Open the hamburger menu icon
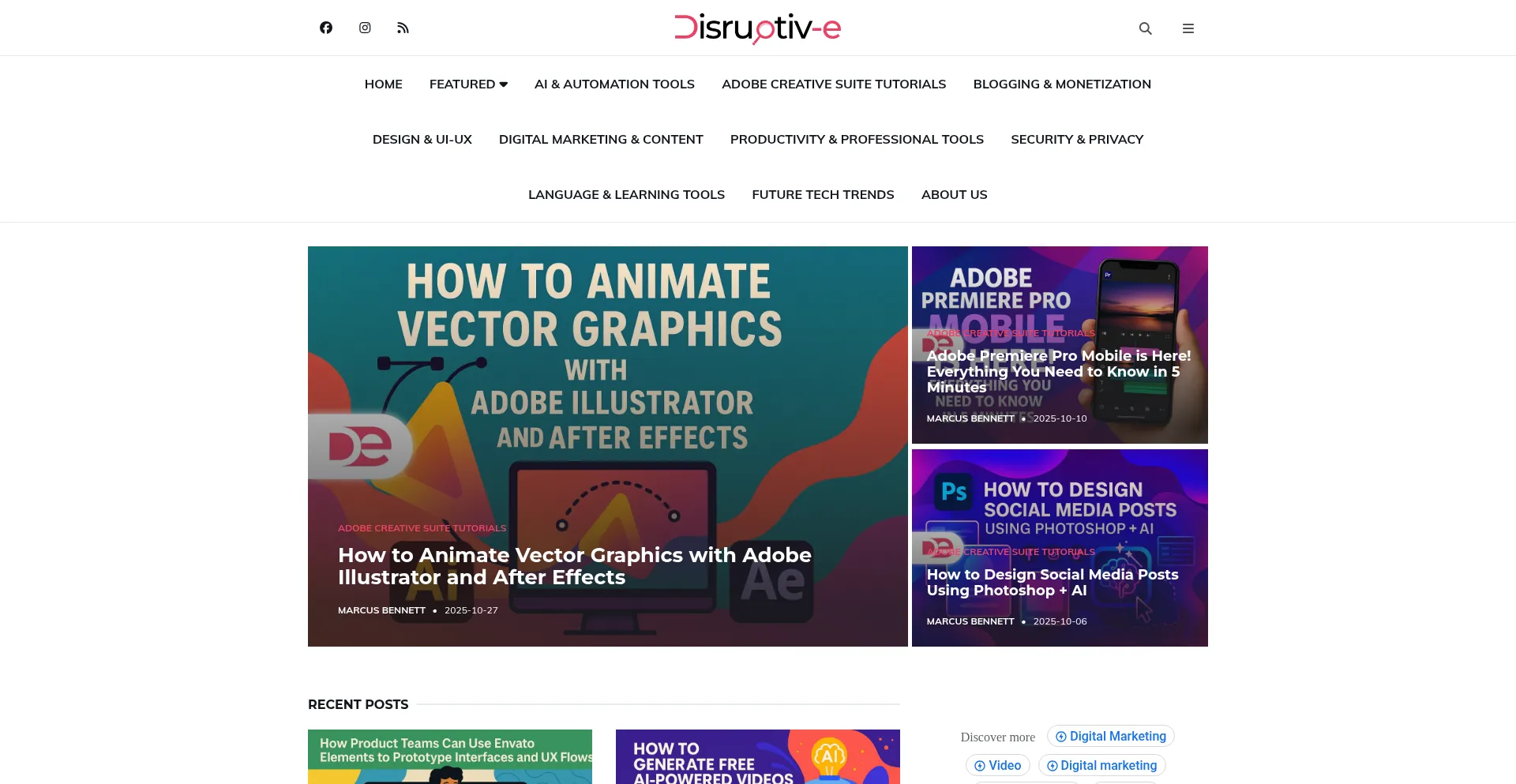The height and width of the screenshot is (784, 1516). (x=1188, y=28)
